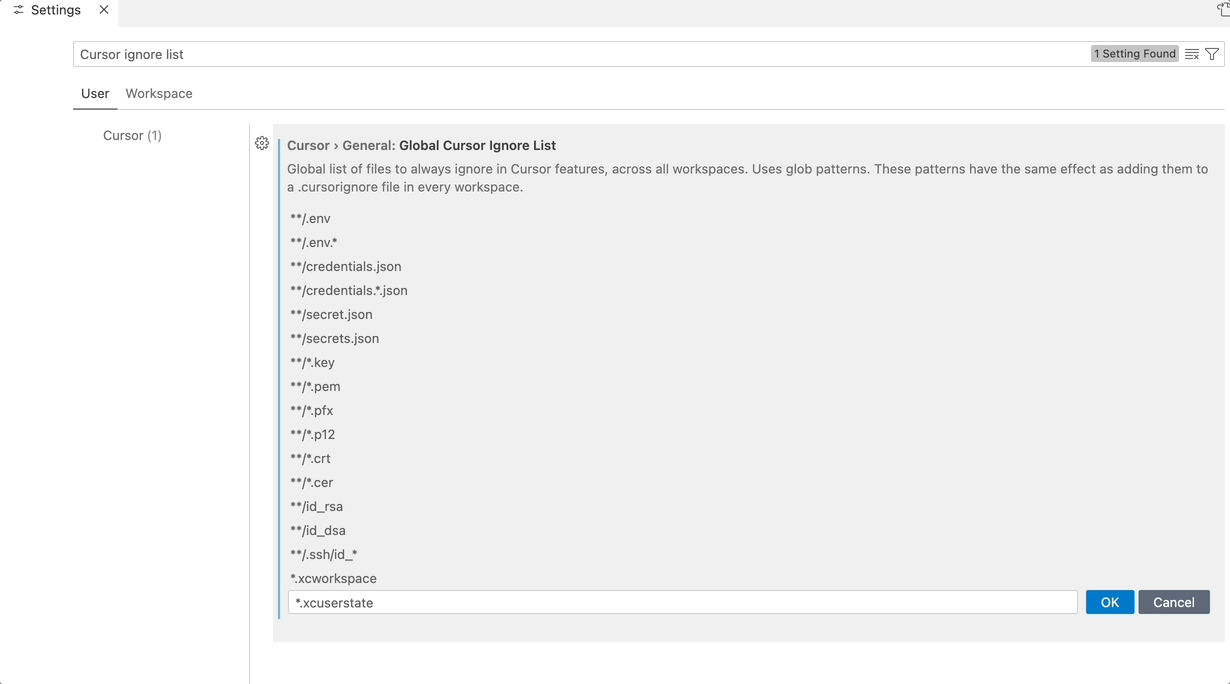
Task: Select the **/id_rsa entry
Action: pyautogui.click(x=316, y=506)
